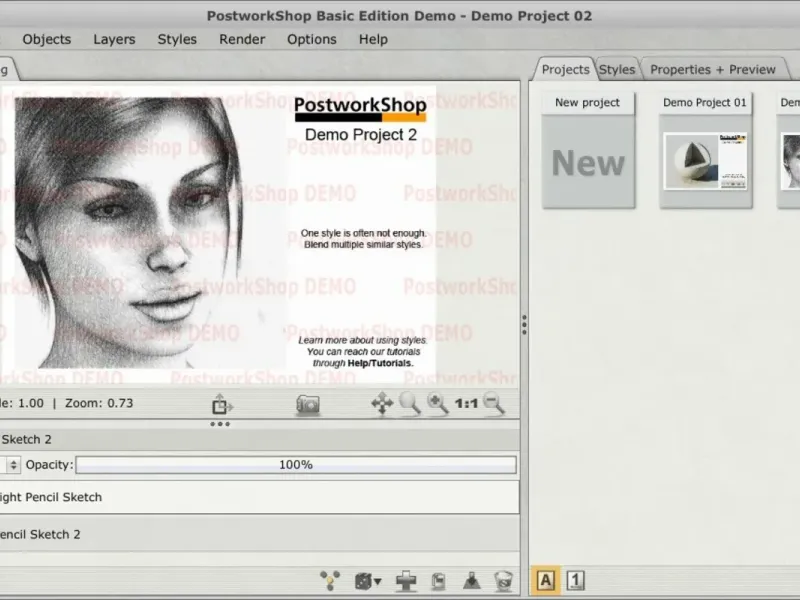Click the Opacity slider at 100%

point(296,465)
